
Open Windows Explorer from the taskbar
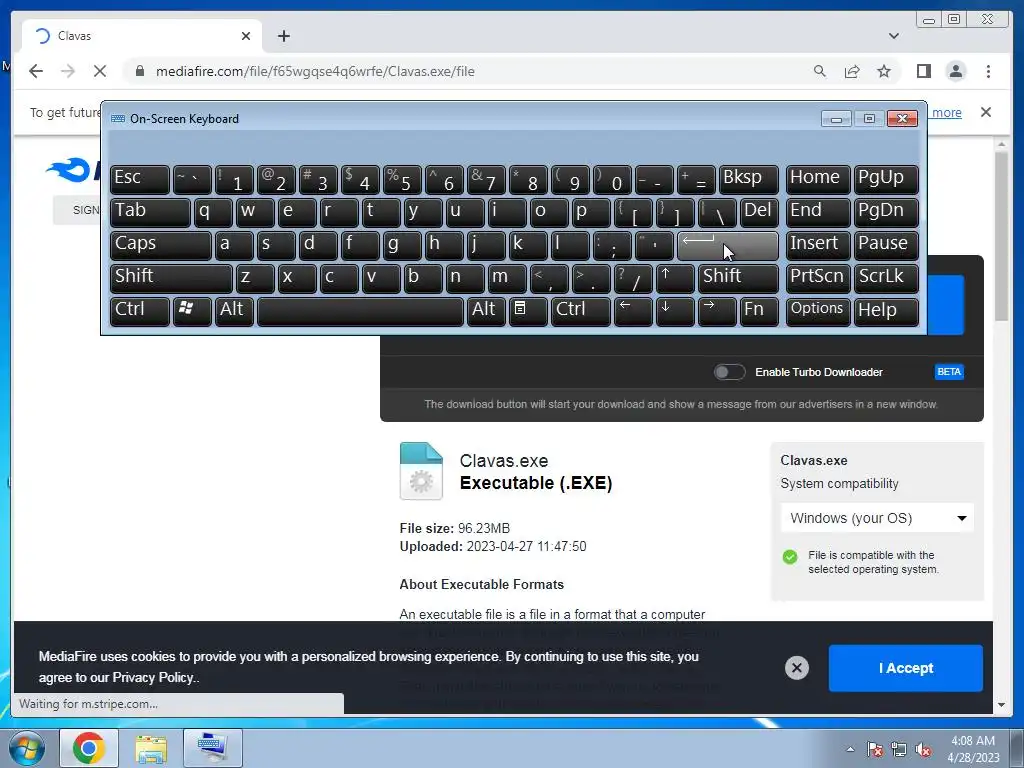pos(151,748)
